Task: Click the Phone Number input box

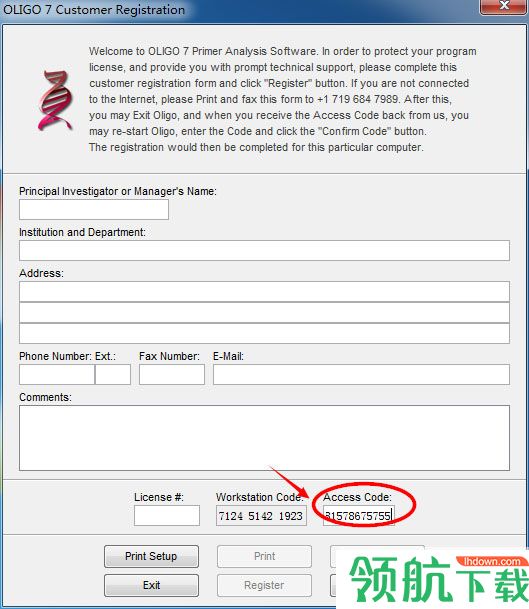Action: point(57,374)
